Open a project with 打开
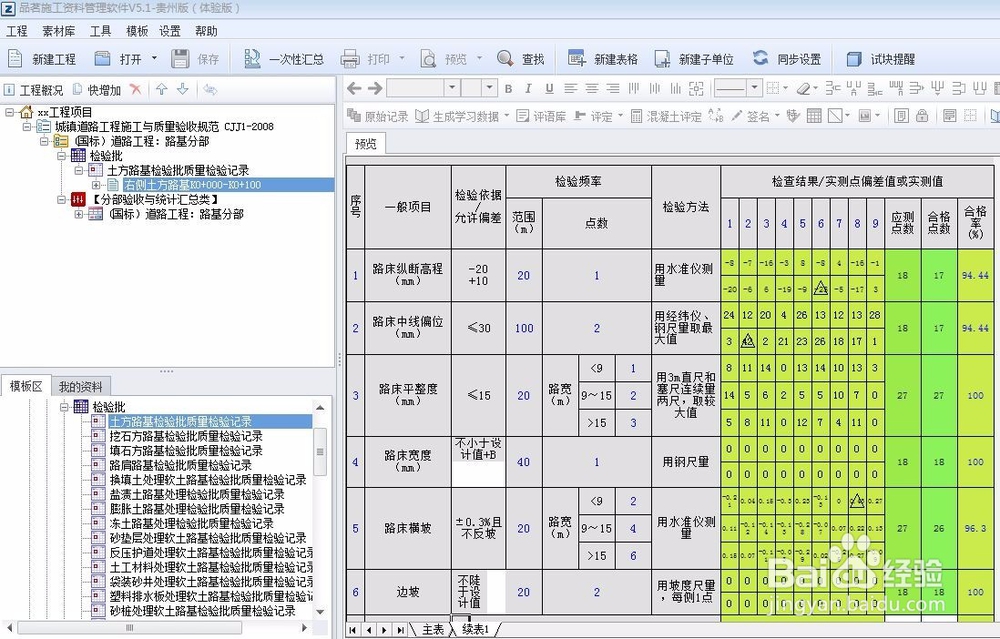 [119, 59]
